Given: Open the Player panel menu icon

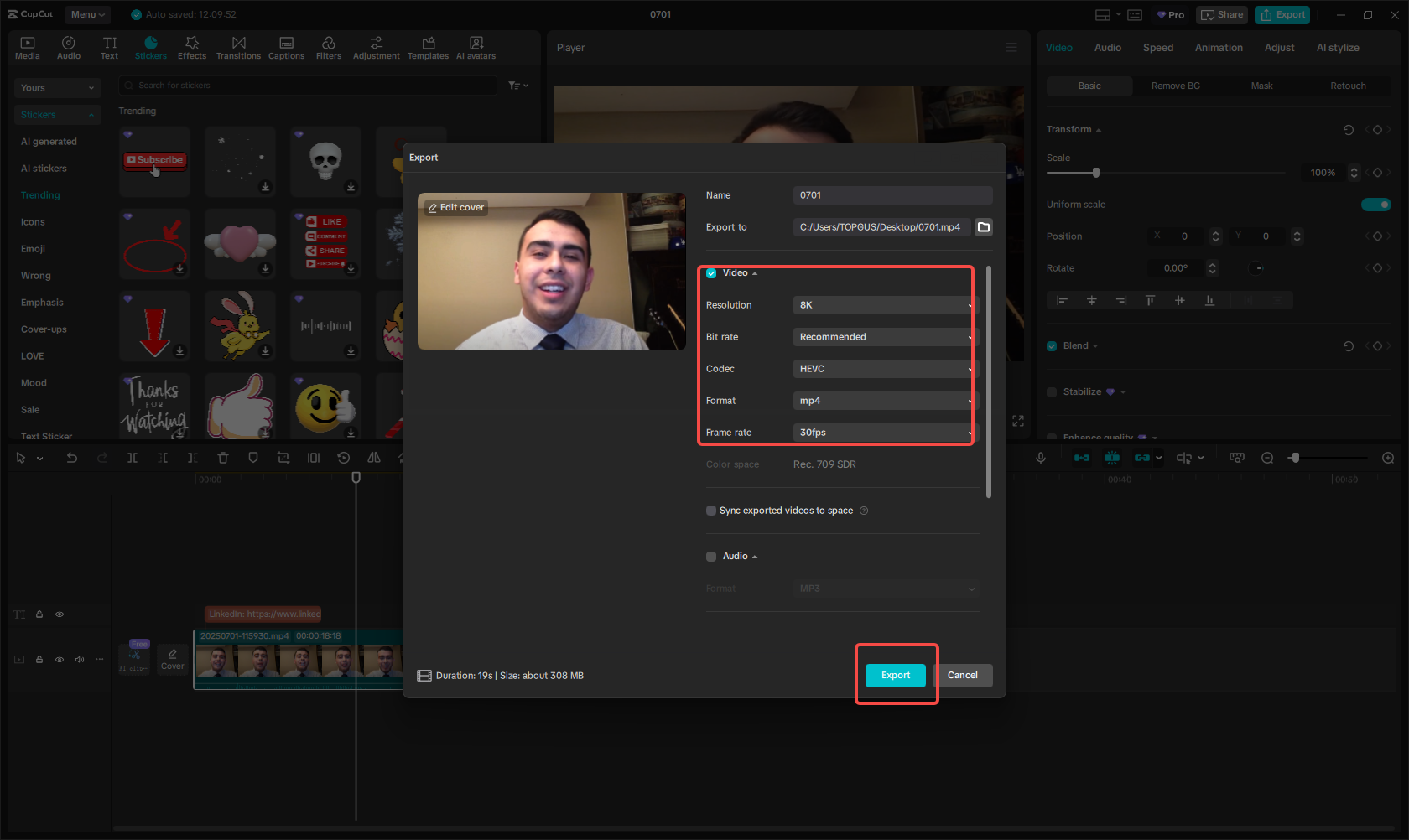Looking at the screenshot, I should tap(1011, 48).
